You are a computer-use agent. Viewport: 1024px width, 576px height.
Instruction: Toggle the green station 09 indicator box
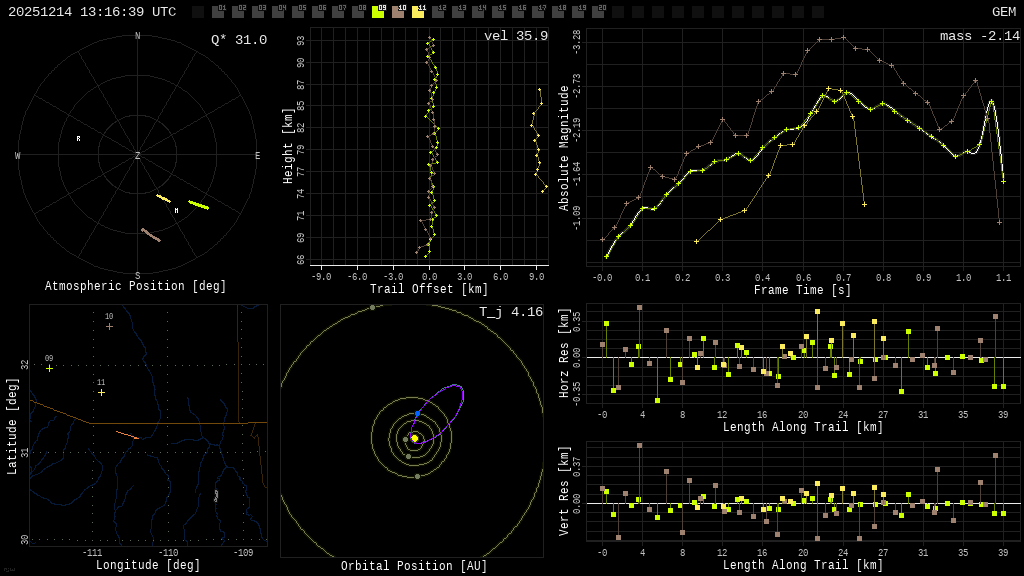pyautogui.click(x=378, y=12)
